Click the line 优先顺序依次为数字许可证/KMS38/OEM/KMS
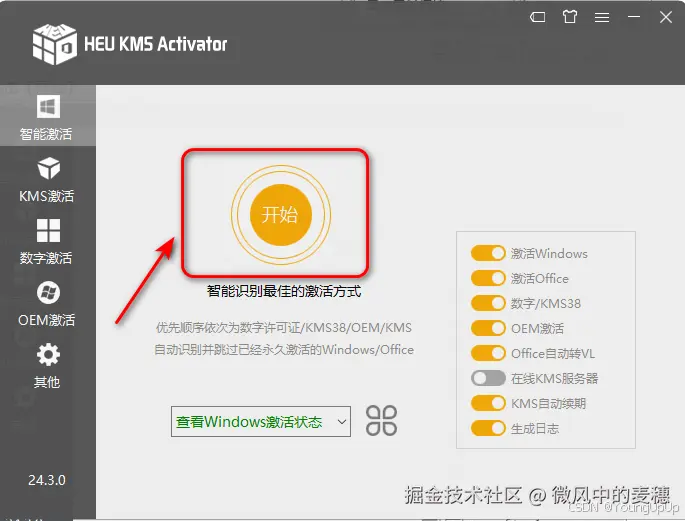This screenshot has width=685, height=521. tap(284, 328)
